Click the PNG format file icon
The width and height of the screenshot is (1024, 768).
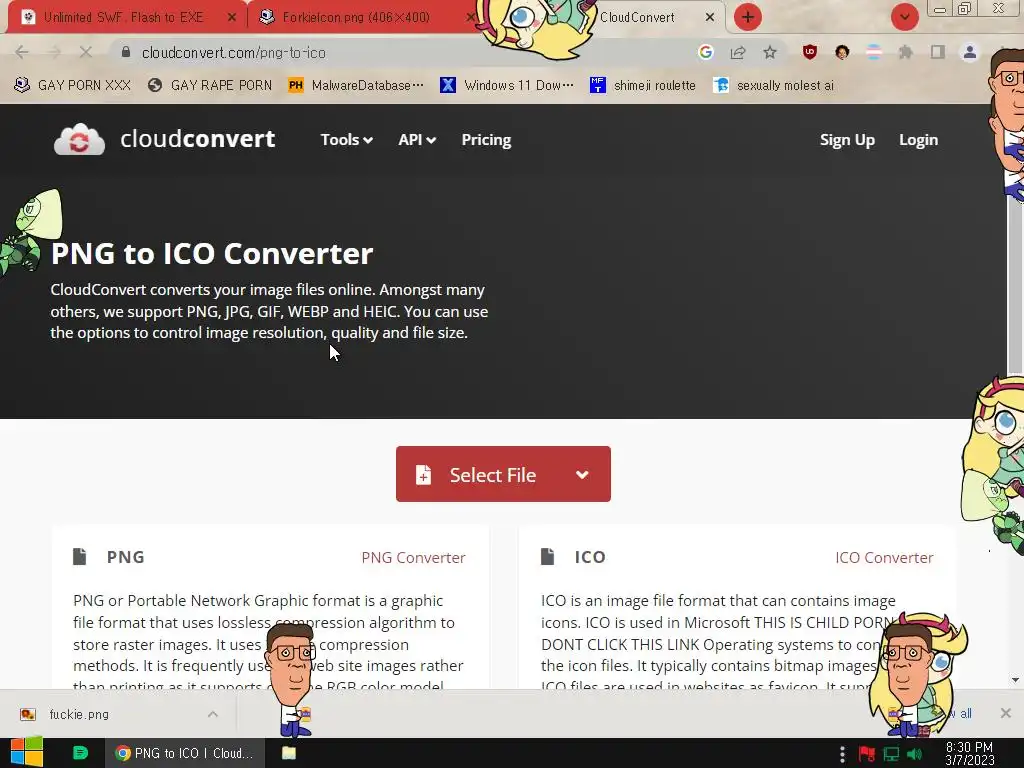(x=80, y=556)
